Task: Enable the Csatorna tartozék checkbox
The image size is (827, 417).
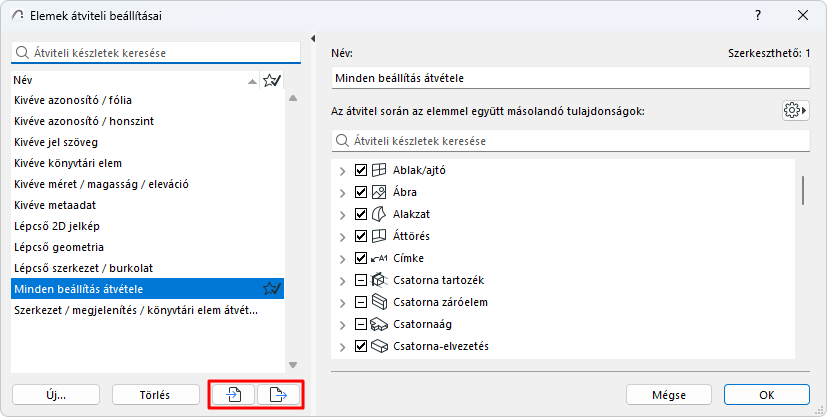Action: [361, 280]
